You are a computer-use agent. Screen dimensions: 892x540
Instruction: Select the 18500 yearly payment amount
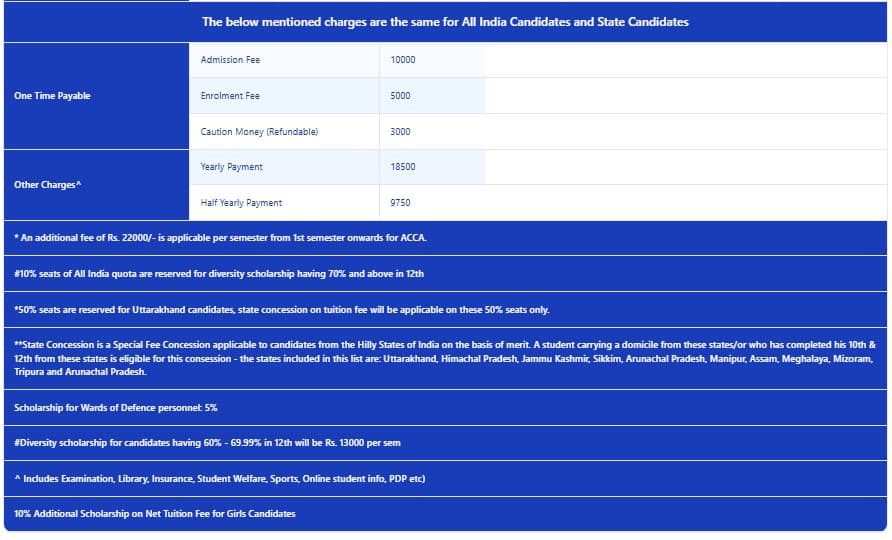pos(403,167)
